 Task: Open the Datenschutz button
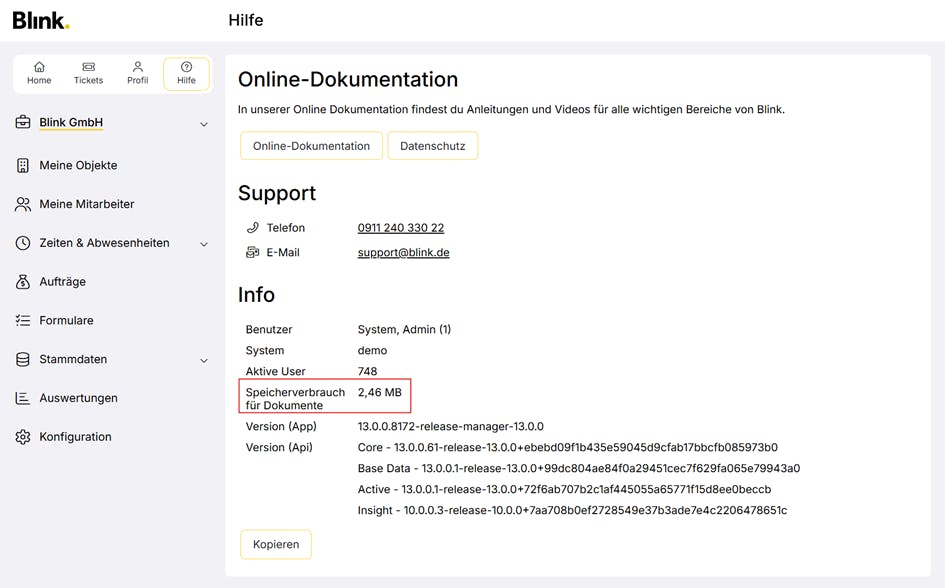pos(432,146)
